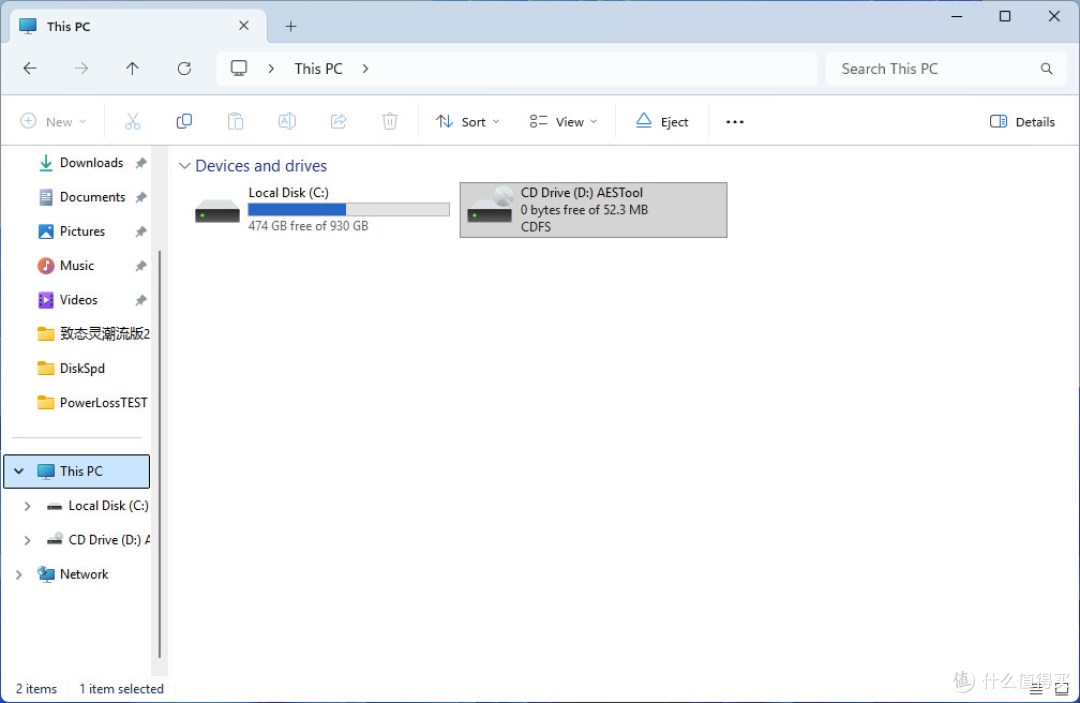1080x703 pixels.
Task: Click chevron before This PC in address bar
Action: [x=271, y=68]
